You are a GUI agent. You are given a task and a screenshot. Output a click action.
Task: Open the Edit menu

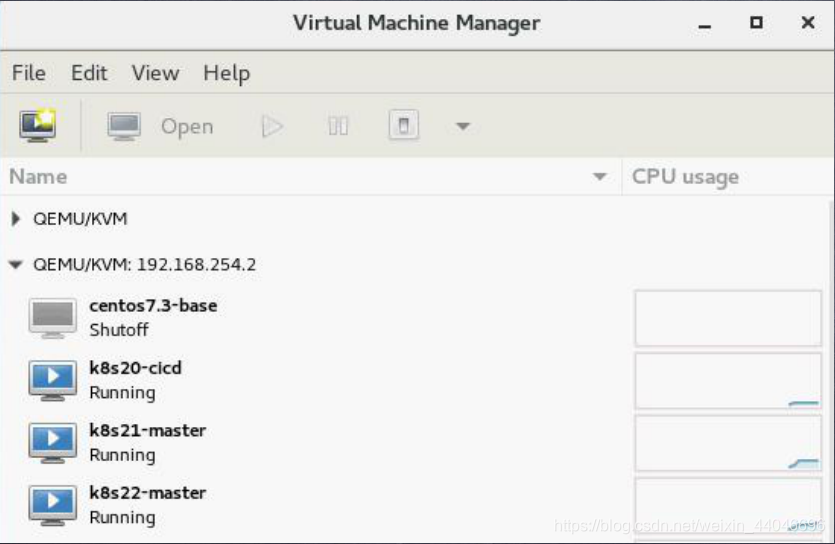[89, 73]
